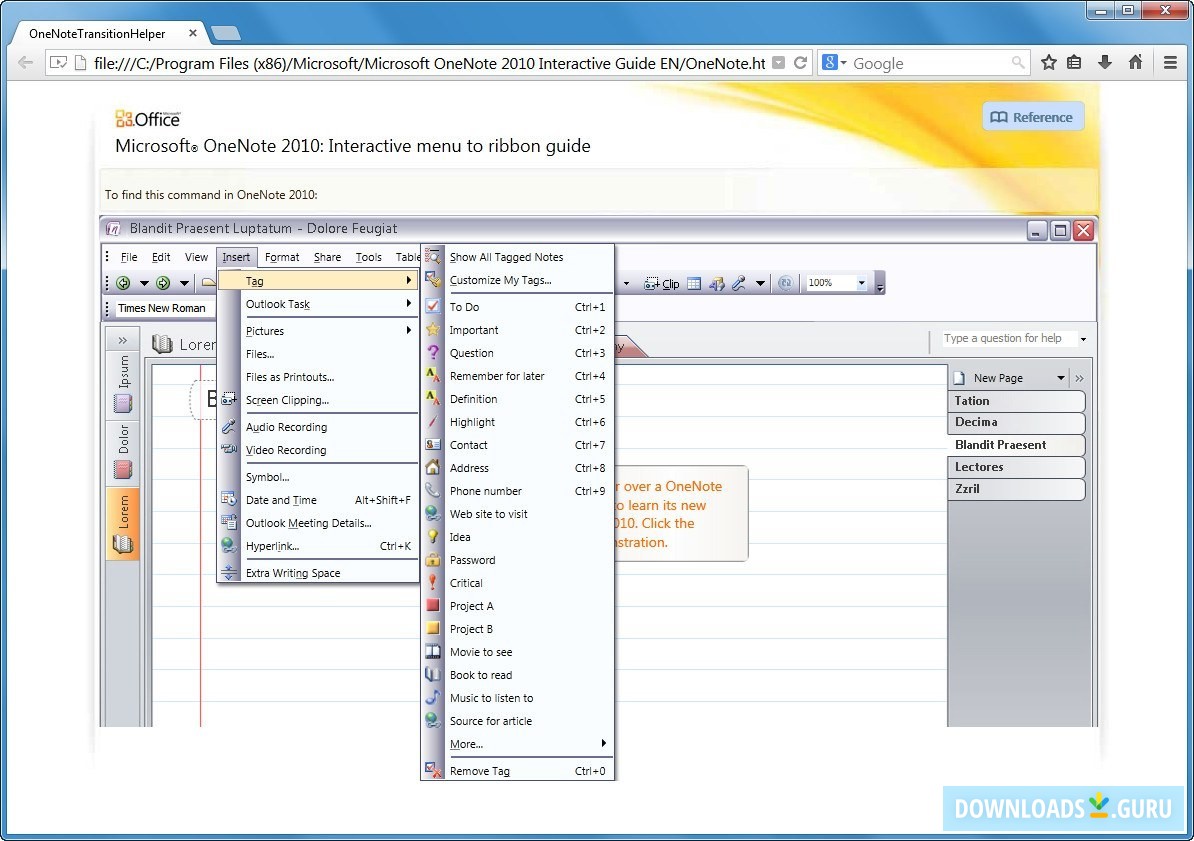The height and width of the screenshot is (841, 1194).
Task: Open the Format menu
Action: (282, 257)
